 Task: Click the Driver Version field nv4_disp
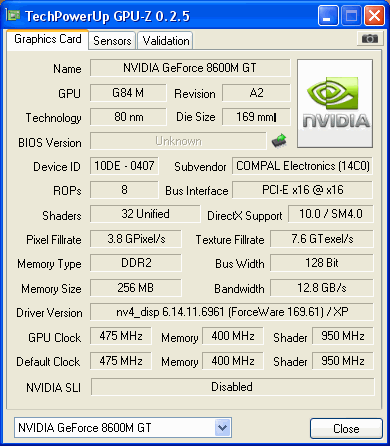coord(232,312)
